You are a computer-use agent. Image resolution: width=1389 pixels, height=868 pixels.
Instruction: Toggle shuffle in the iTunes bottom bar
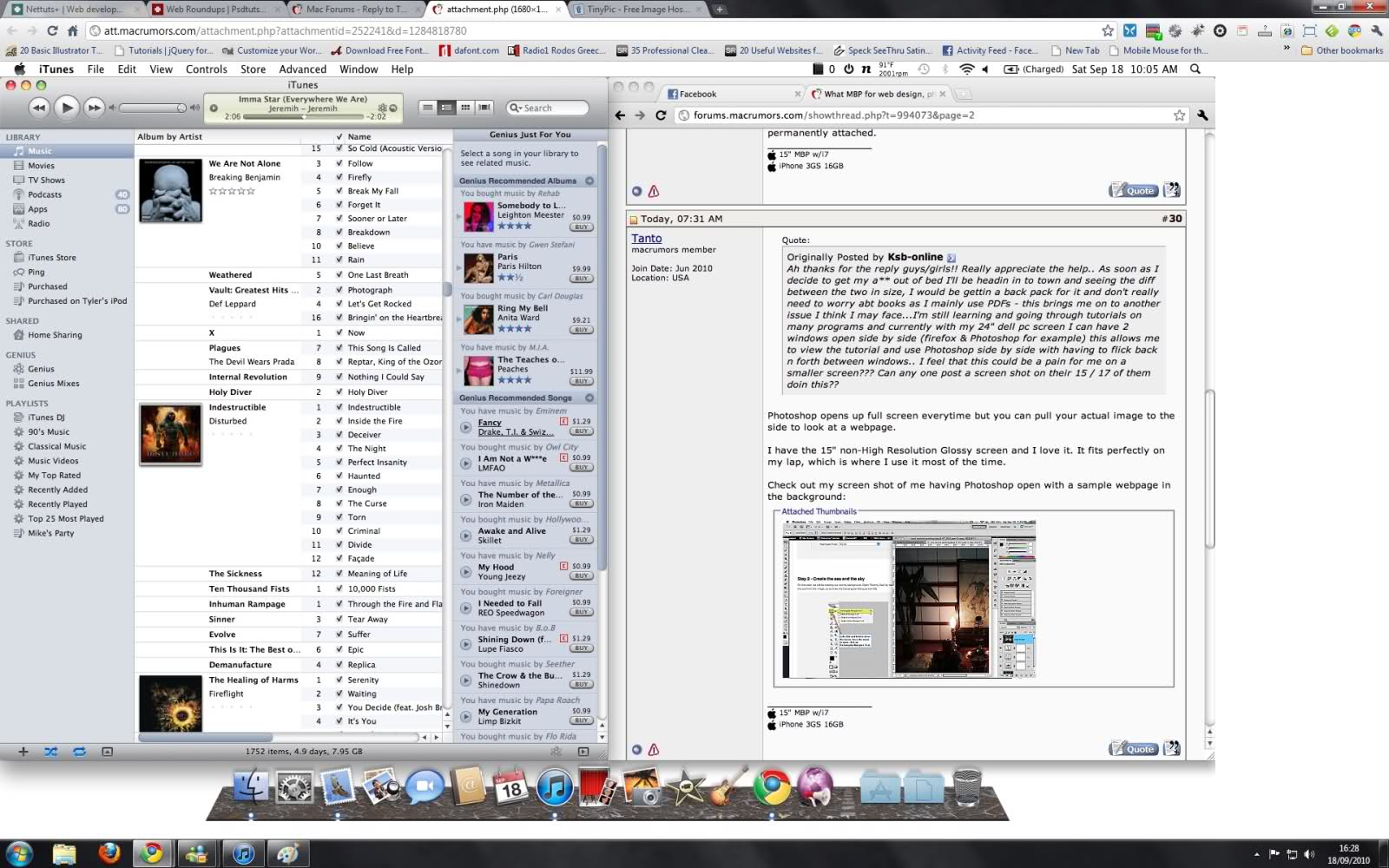click(51, 752)
